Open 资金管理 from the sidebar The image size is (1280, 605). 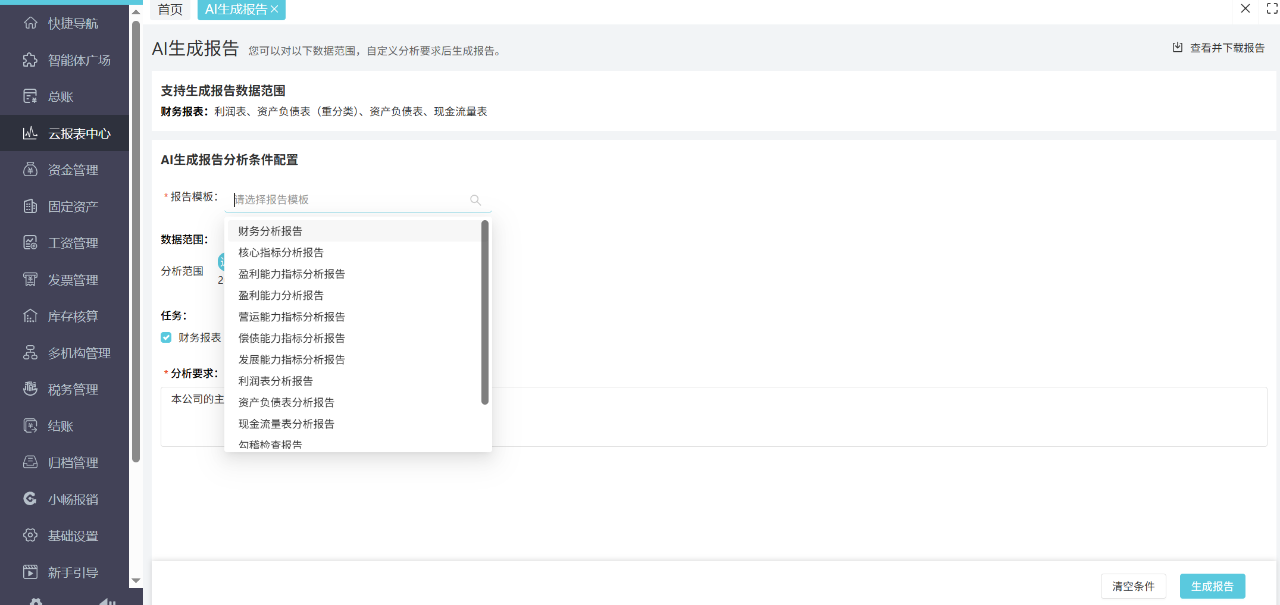65,169
